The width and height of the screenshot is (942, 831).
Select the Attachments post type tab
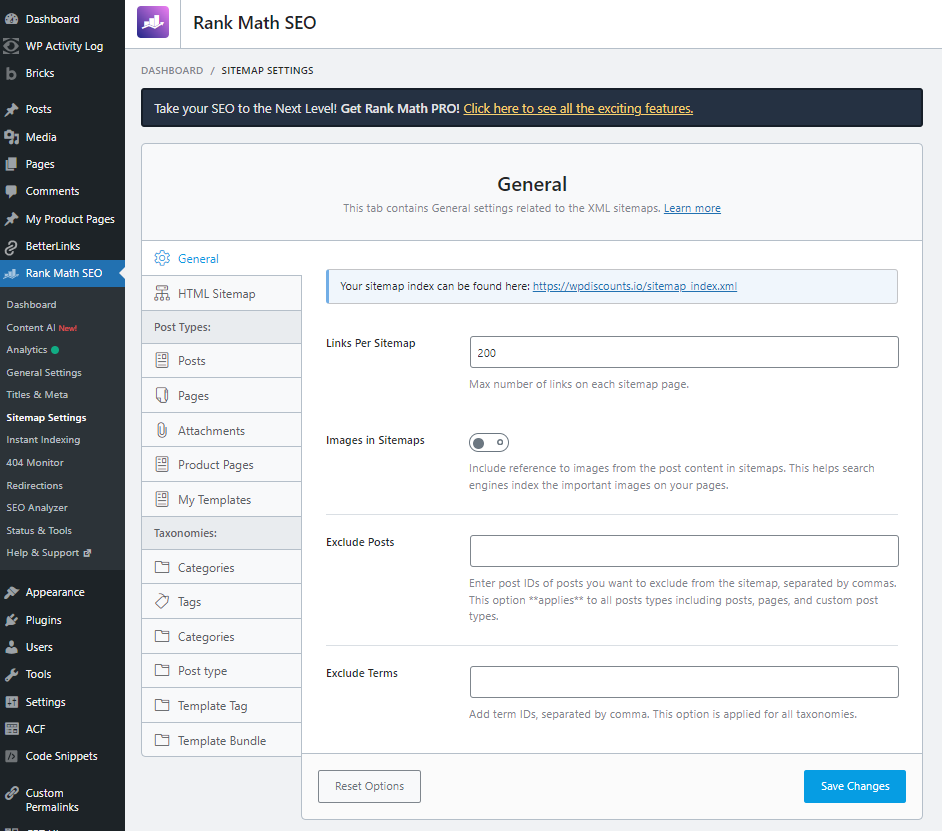[x=222, y=430]
